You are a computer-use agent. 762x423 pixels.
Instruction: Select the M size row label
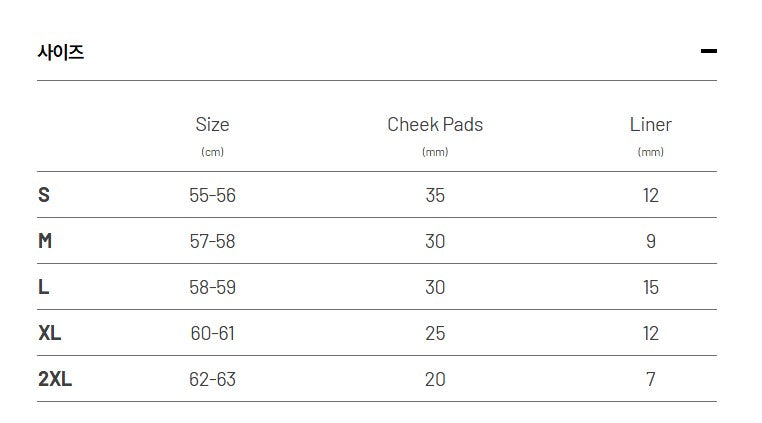45,241
